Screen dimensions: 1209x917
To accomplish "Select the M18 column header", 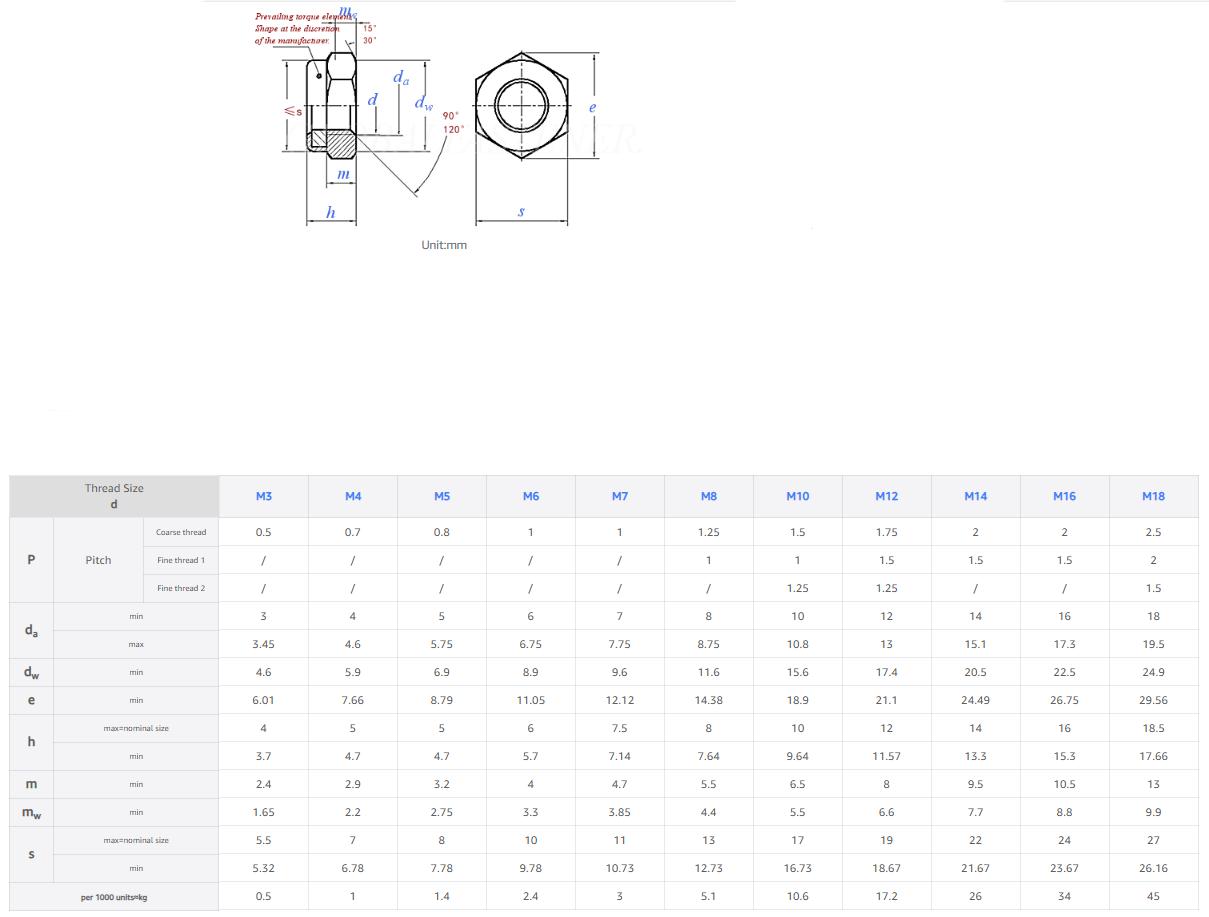I will pyautogui.click(x=1153, y=496).
